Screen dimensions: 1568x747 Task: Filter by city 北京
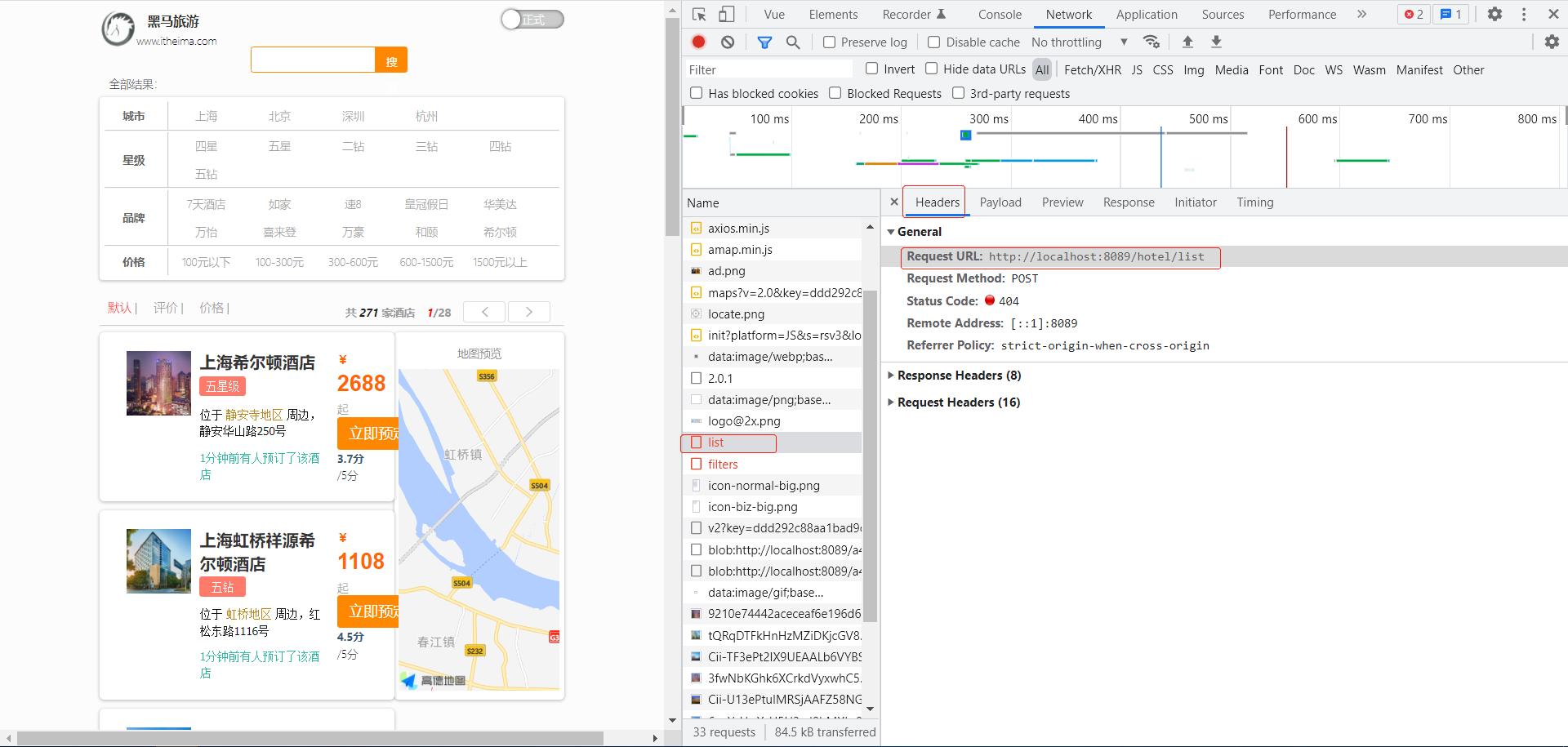(279, 116)
